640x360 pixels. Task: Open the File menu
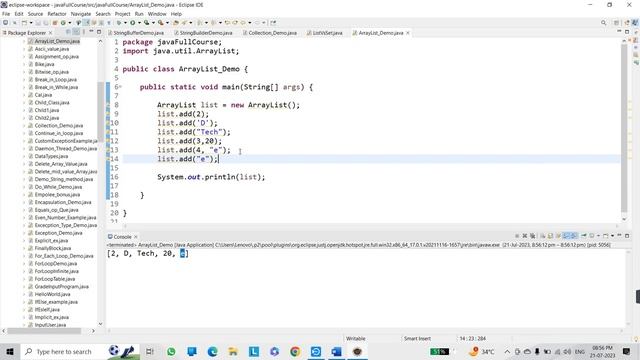6,14
